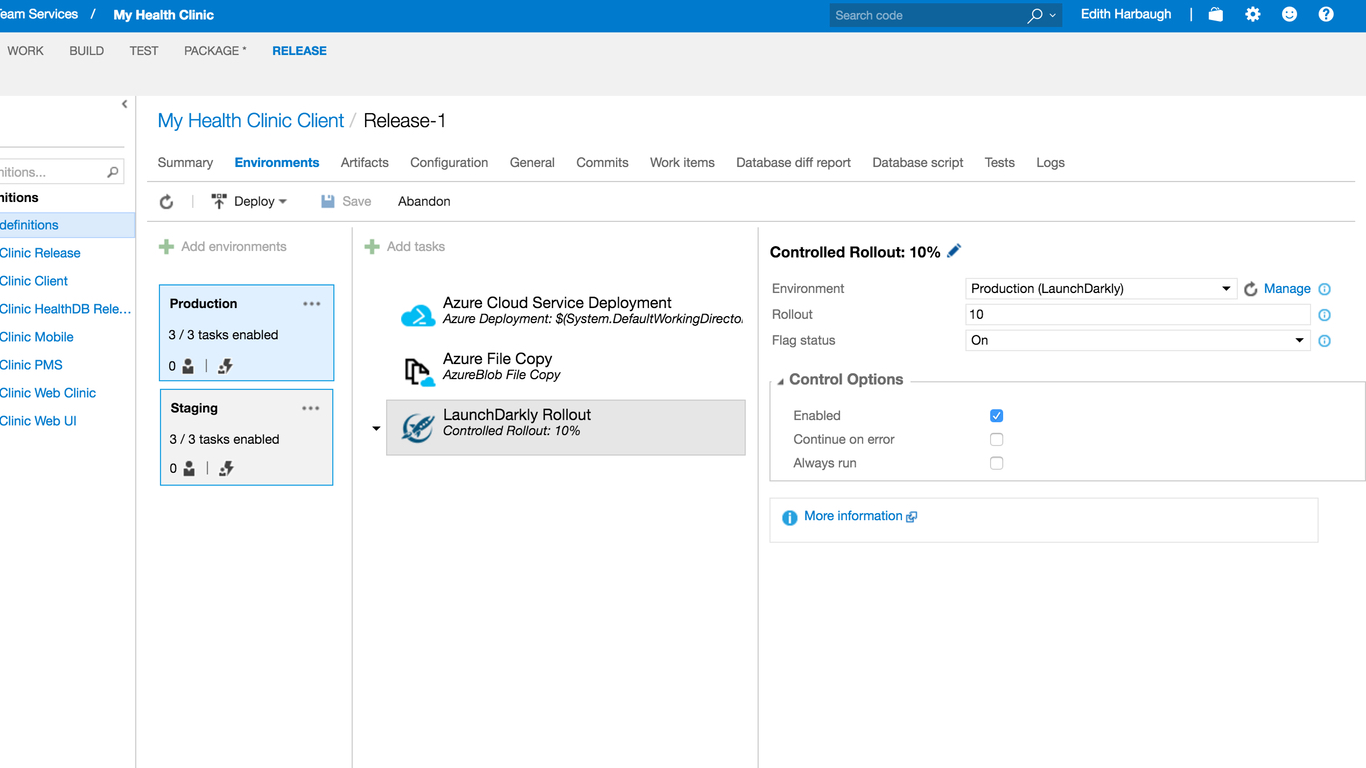This screenshot has height=768, width=1366.
Task: Click the Search code input box
Action: pyautogui.click(x=927, y=15)
